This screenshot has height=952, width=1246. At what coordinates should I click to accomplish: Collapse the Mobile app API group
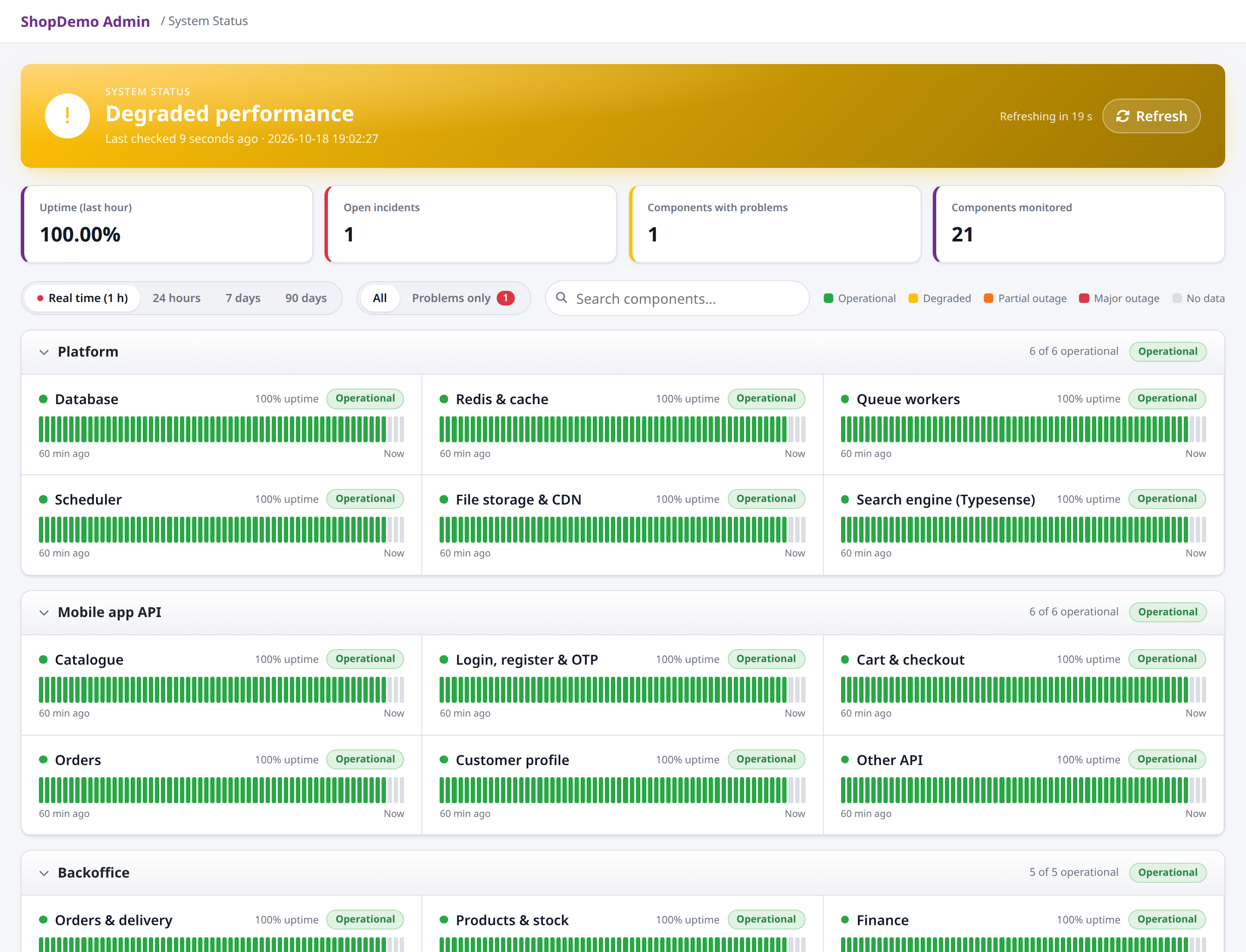click(x=44, y=613)
